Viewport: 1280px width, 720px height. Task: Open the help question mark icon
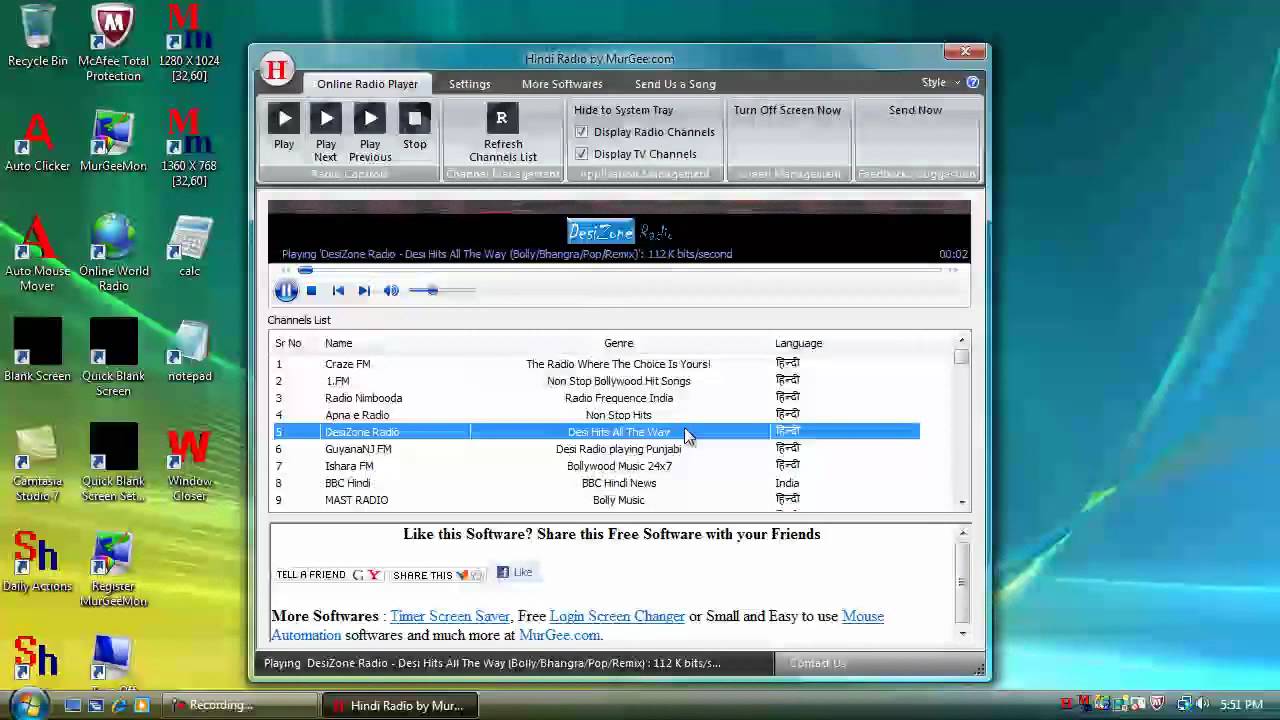point(972,83)
